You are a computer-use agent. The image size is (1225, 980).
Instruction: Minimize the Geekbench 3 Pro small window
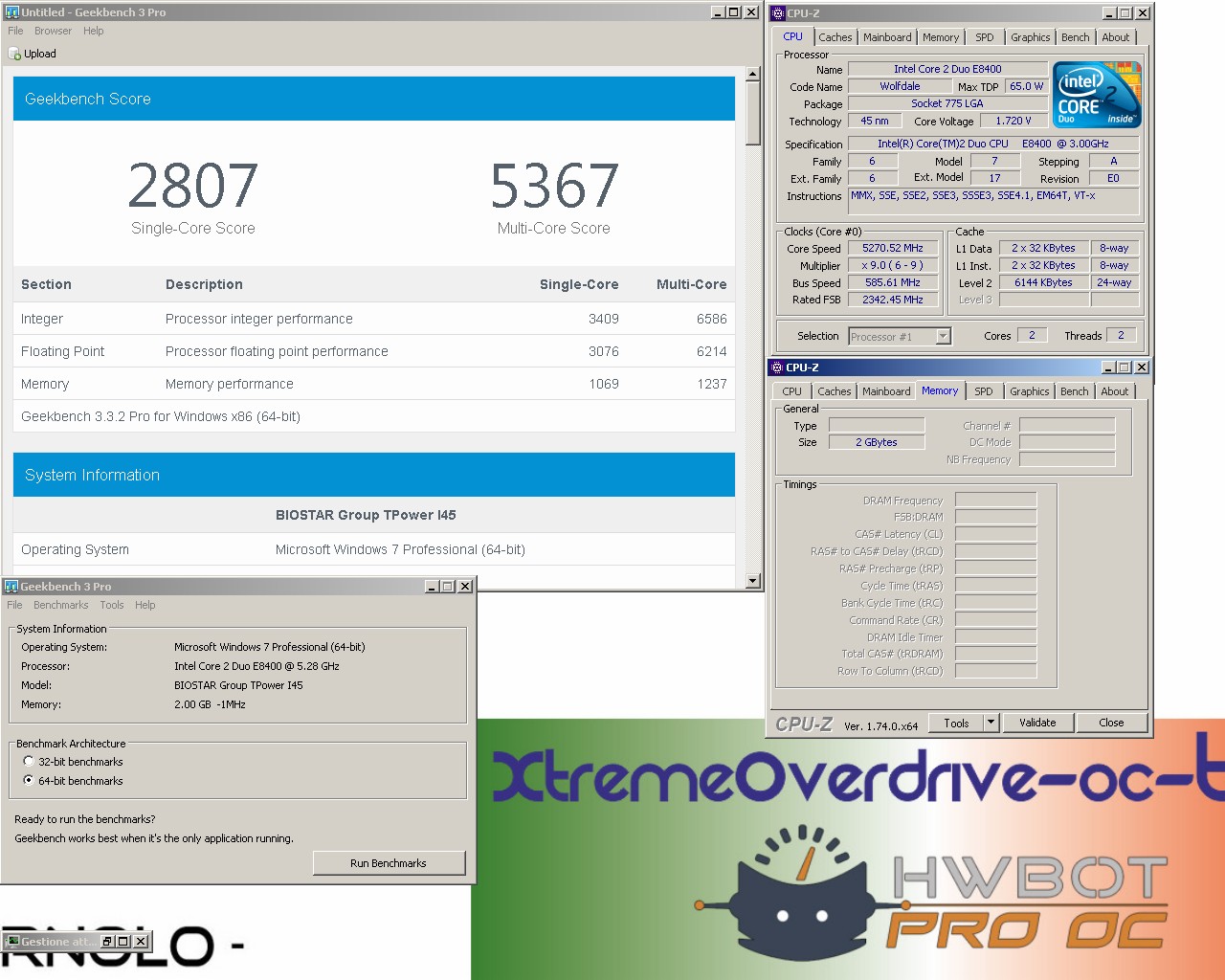pos(432,587)
